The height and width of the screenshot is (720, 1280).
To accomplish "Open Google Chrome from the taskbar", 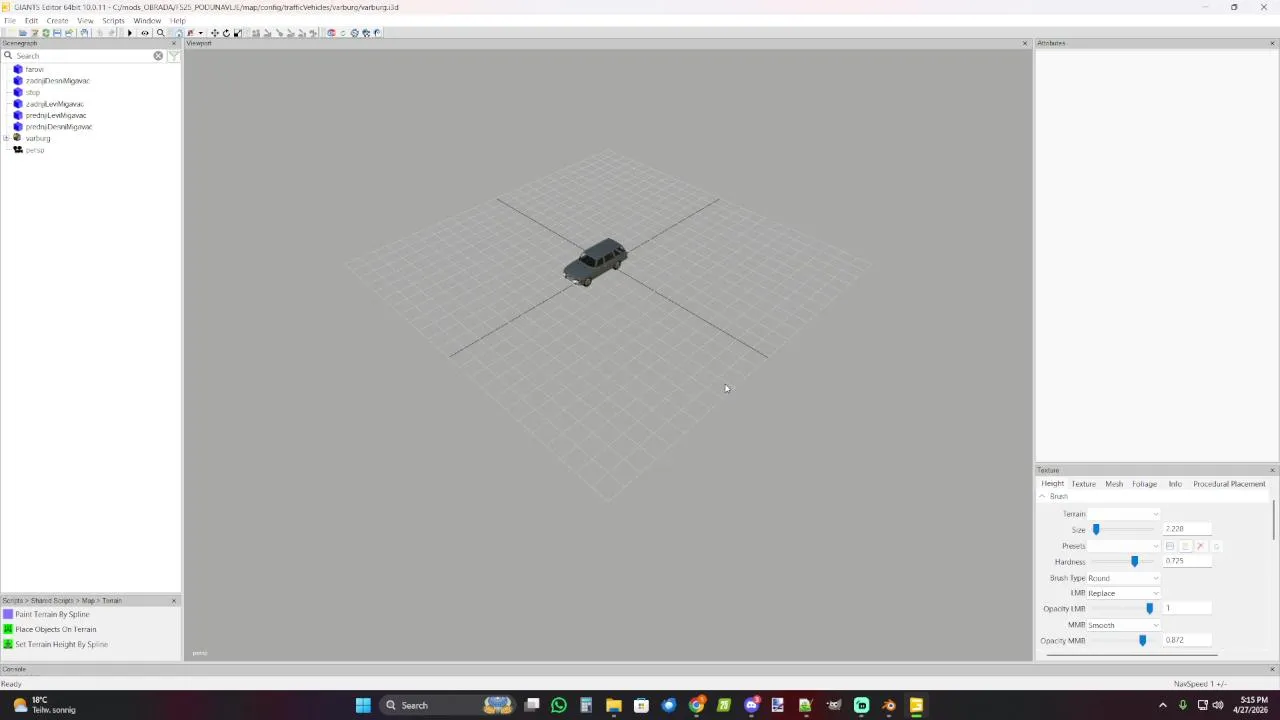I will pyautogui.click(x=696, y=705).
